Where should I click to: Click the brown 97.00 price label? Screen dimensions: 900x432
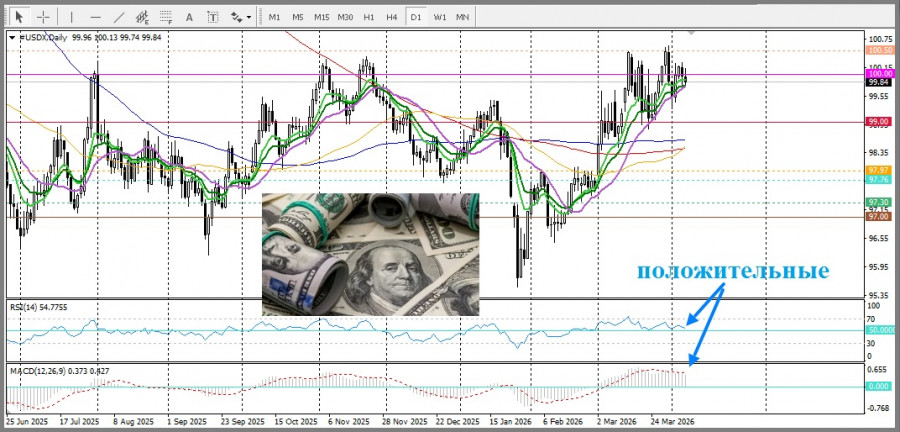[880, 216]
